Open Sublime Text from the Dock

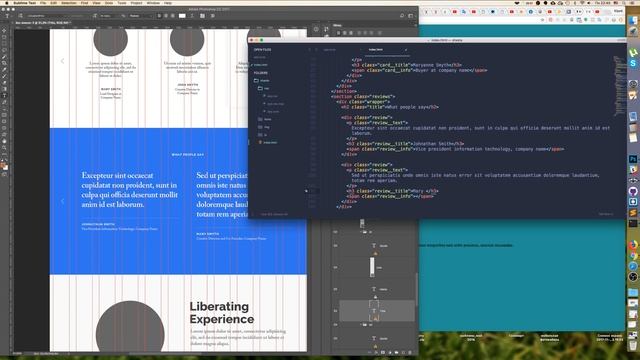tap(633, 213)
